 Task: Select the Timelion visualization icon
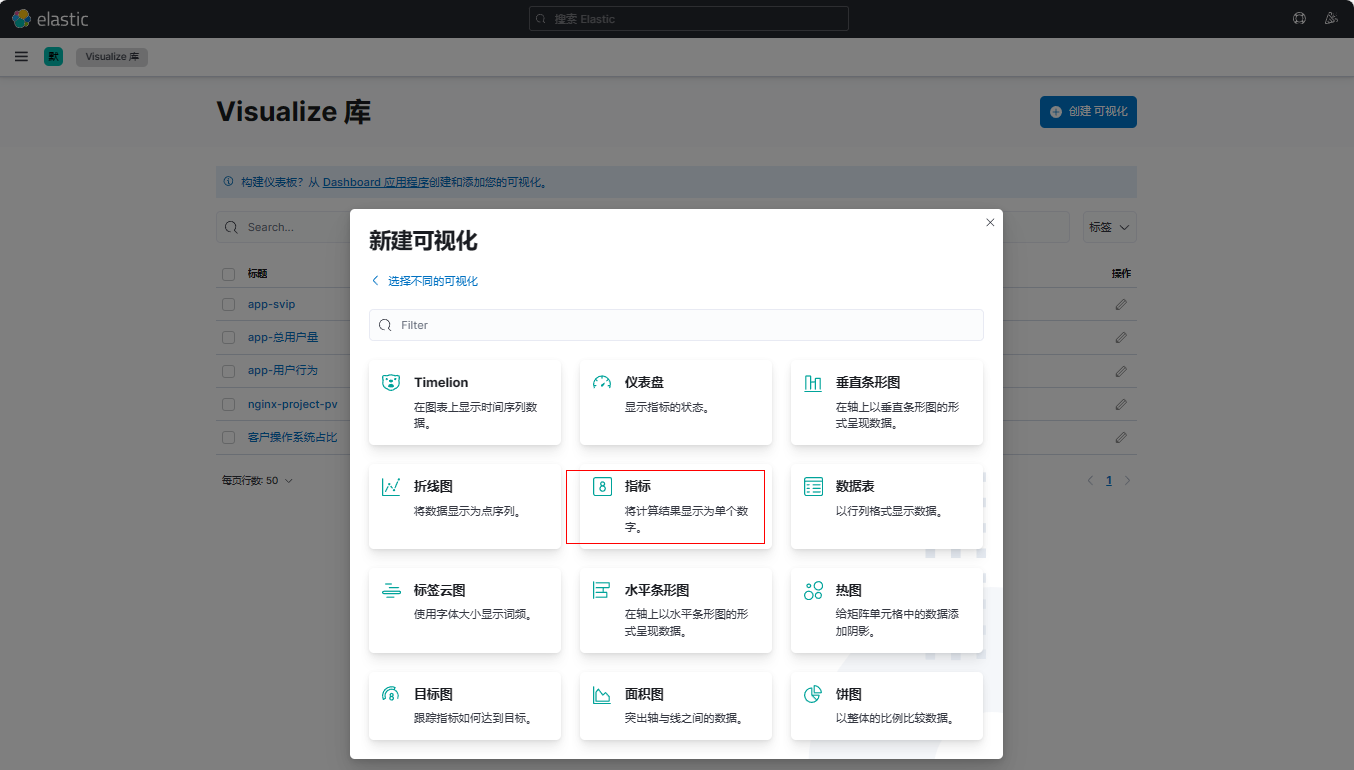point(391,383)
